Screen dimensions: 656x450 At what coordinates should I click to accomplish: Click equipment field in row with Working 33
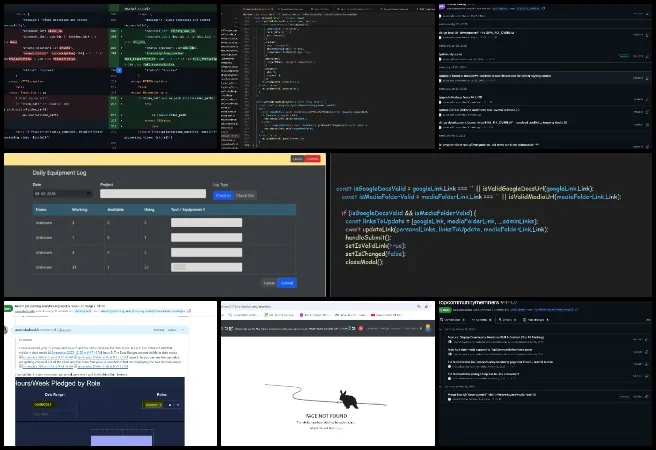point(206,267)
